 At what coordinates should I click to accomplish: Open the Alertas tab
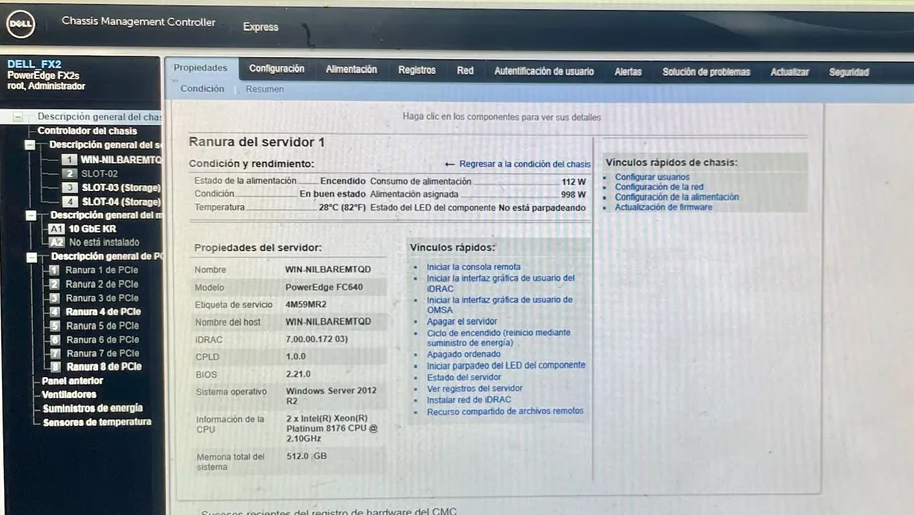[x=628, y=72]
